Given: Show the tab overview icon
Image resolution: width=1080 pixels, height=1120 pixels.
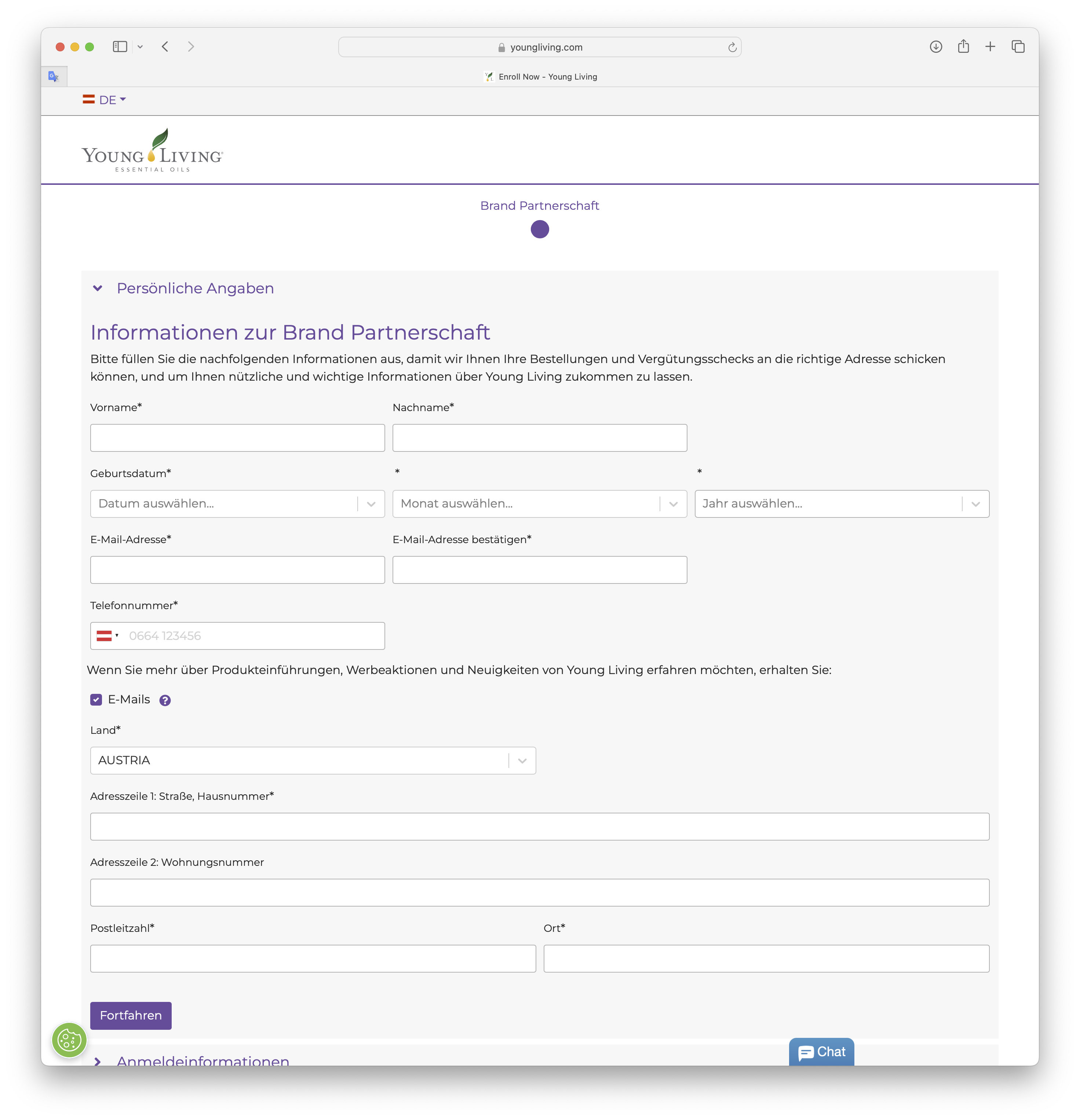Looking at the screenshot, I should pos(1018,47).
